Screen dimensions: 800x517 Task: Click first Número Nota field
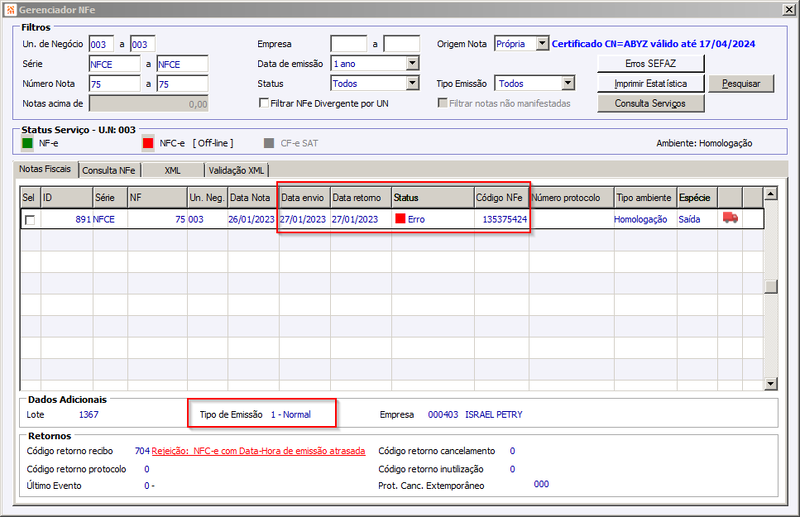tap(114, 84)
